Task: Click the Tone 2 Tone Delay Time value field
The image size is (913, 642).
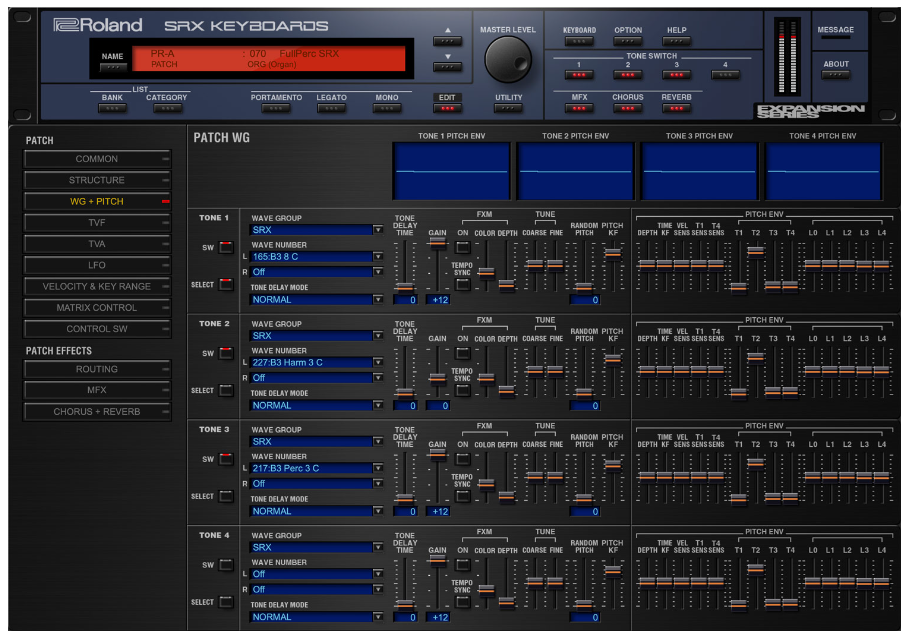Action: click(405, 406)
